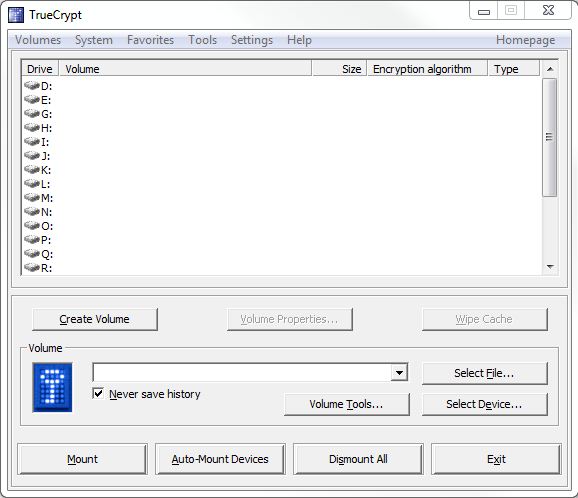Image resolution: width=578 pixels, height=498 pixels.
Task: Click the Auto-Mount Devices button
Action: coord(220,459)
